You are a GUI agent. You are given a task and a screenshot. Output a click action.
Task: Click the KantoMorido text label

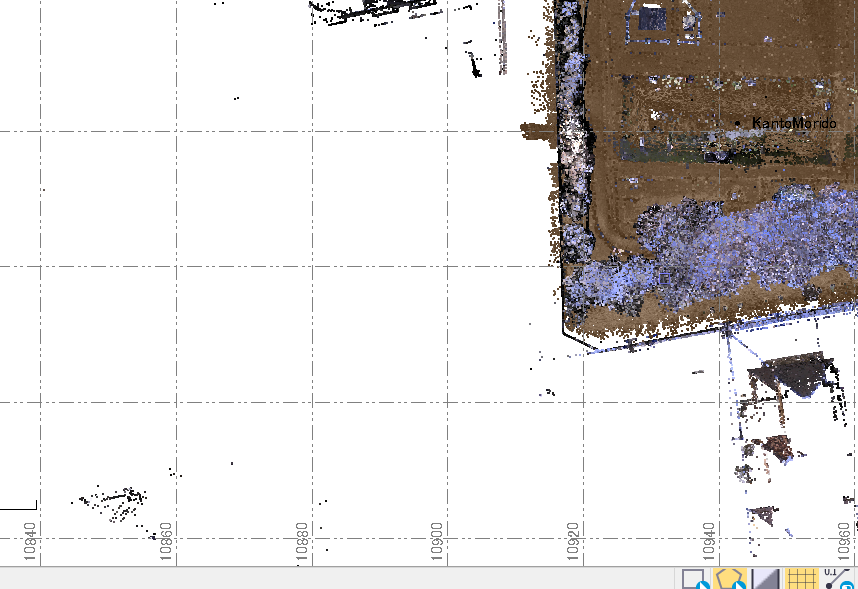coord(793,123)
